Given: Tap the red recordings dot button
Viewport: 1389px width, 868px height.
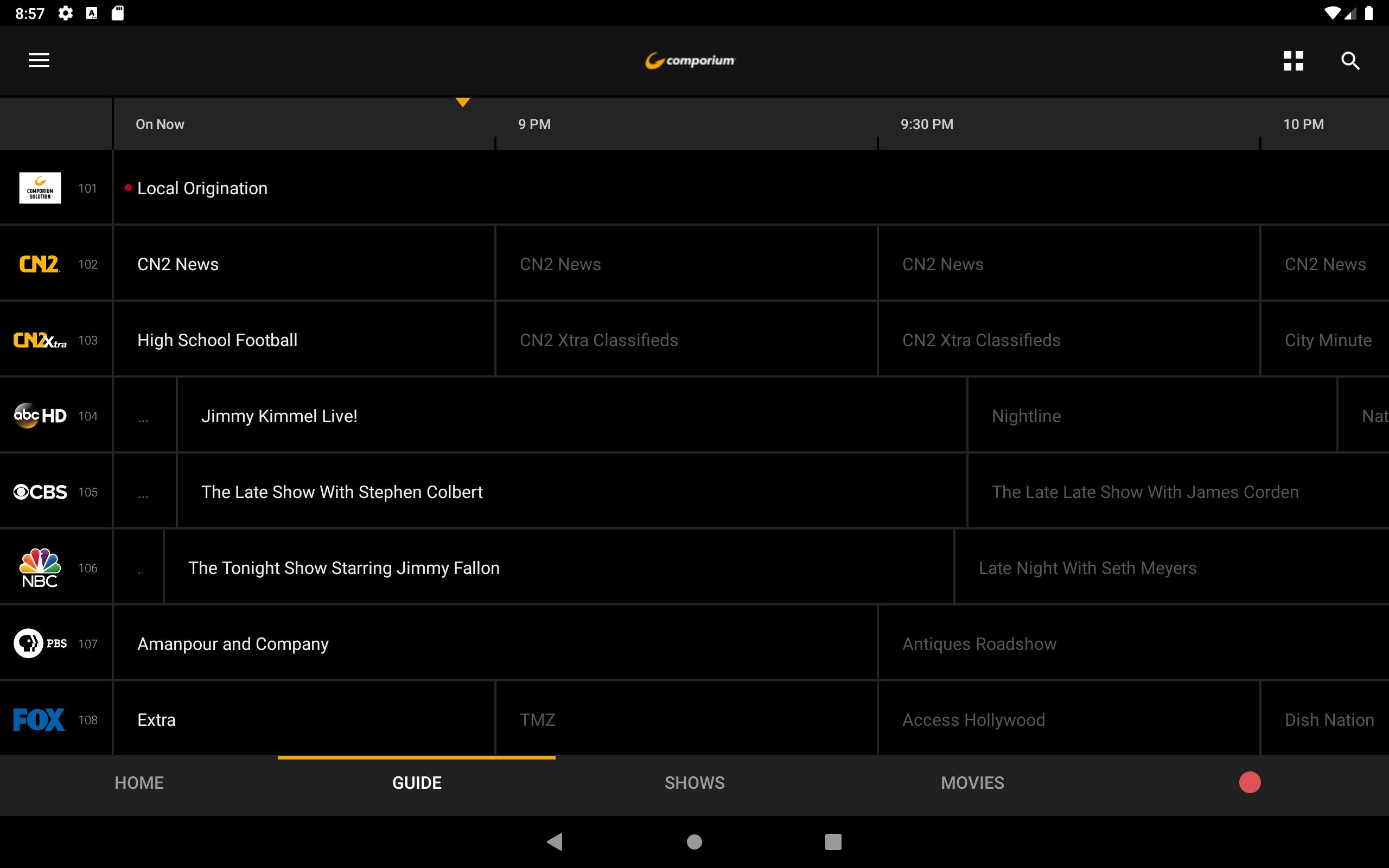Looking at the screenshot, I should click(x=1250, y=782).
